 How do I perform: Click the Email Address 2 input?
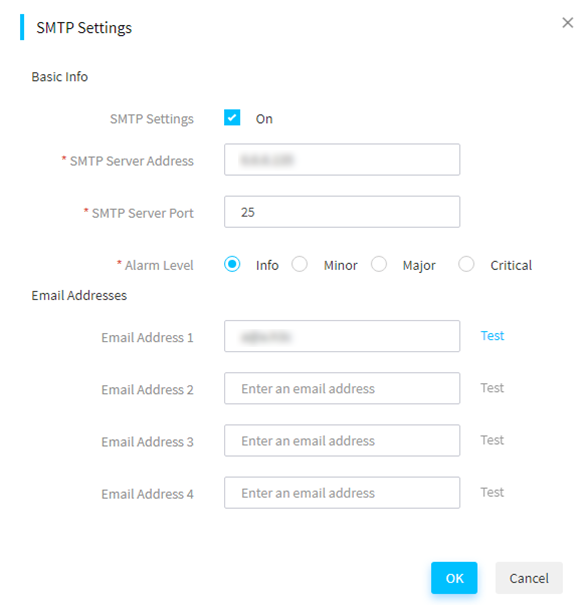click(342, 388)
